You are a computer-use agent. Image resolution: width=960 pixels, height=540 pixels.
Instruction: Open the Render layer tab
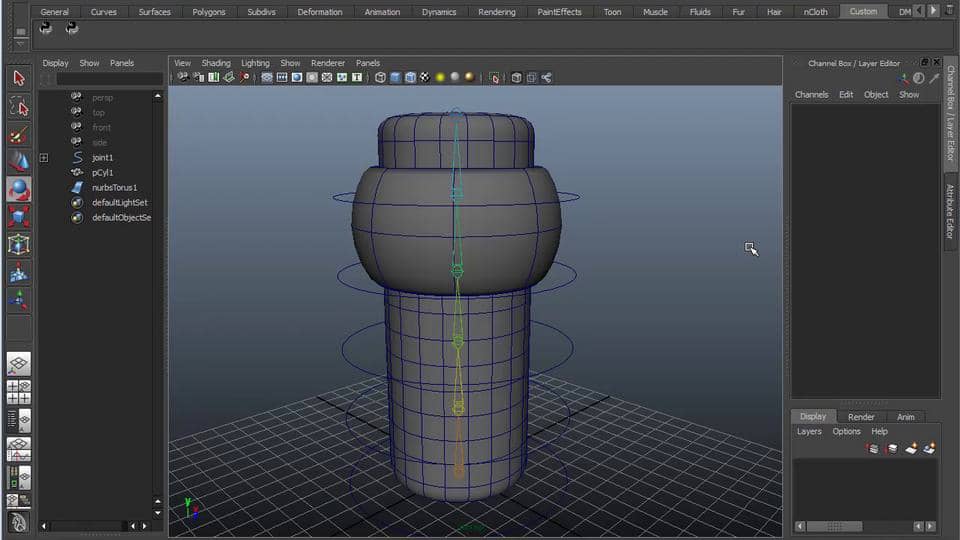point(861,417)
